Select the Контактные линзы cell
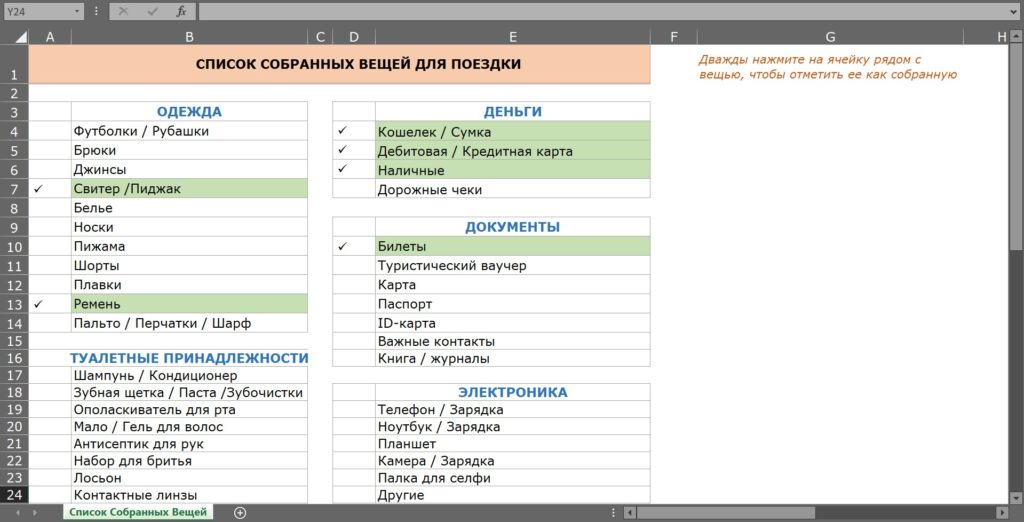Viewport: 1024px width, 522px height. pyautogui.click(x=189, y=495)
